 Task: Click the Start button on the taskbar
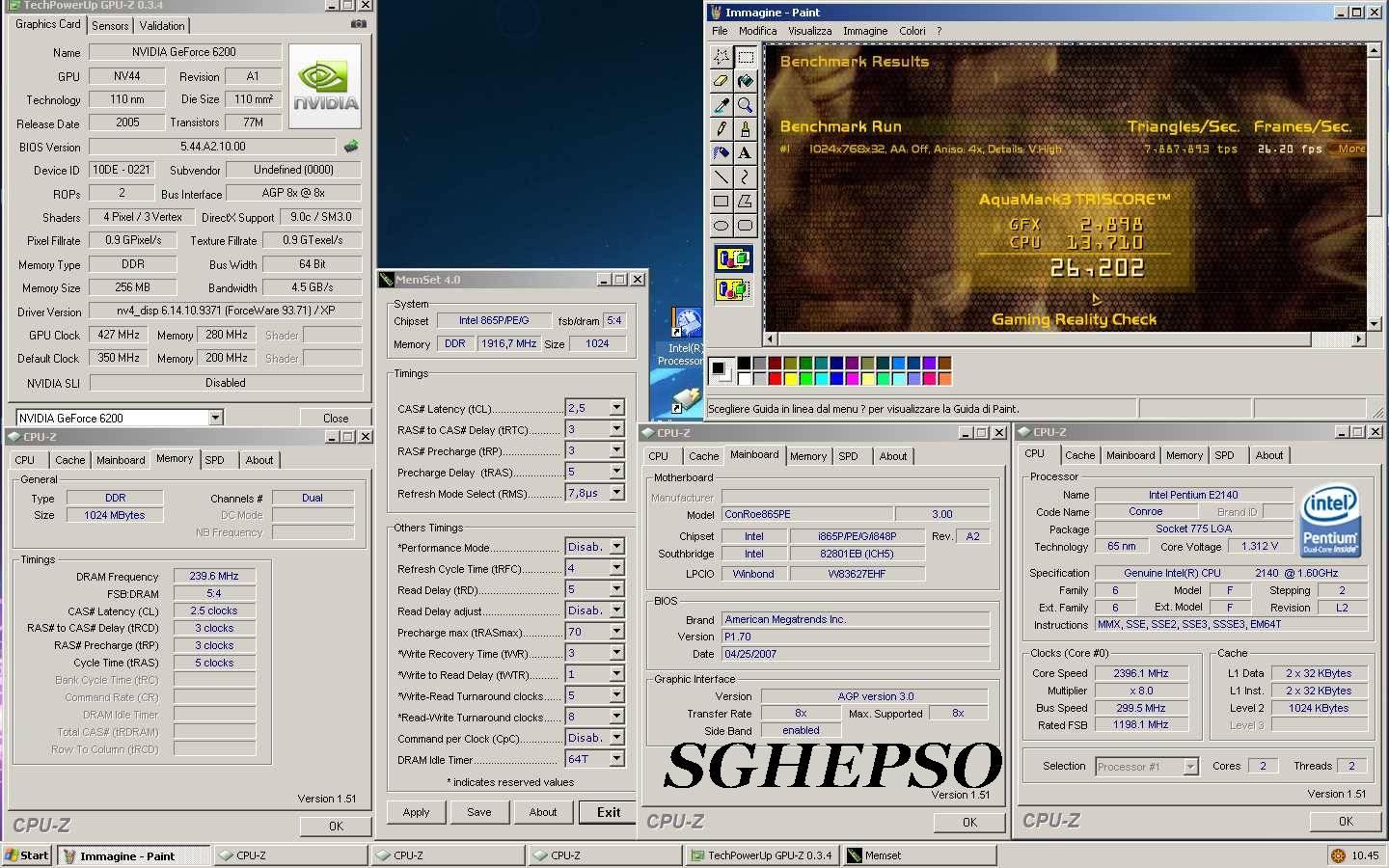point(27,855)
